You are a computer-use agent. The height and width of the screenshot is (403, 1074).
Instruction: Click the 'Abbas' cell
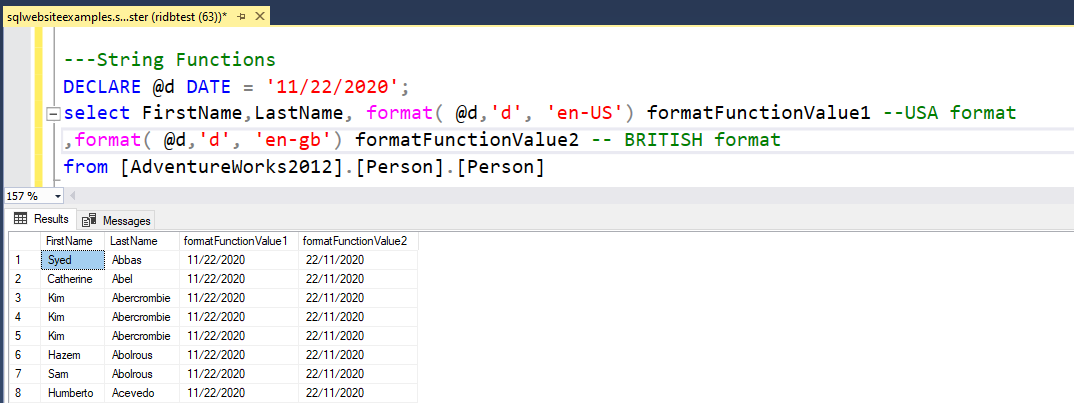tap(142, 260)
